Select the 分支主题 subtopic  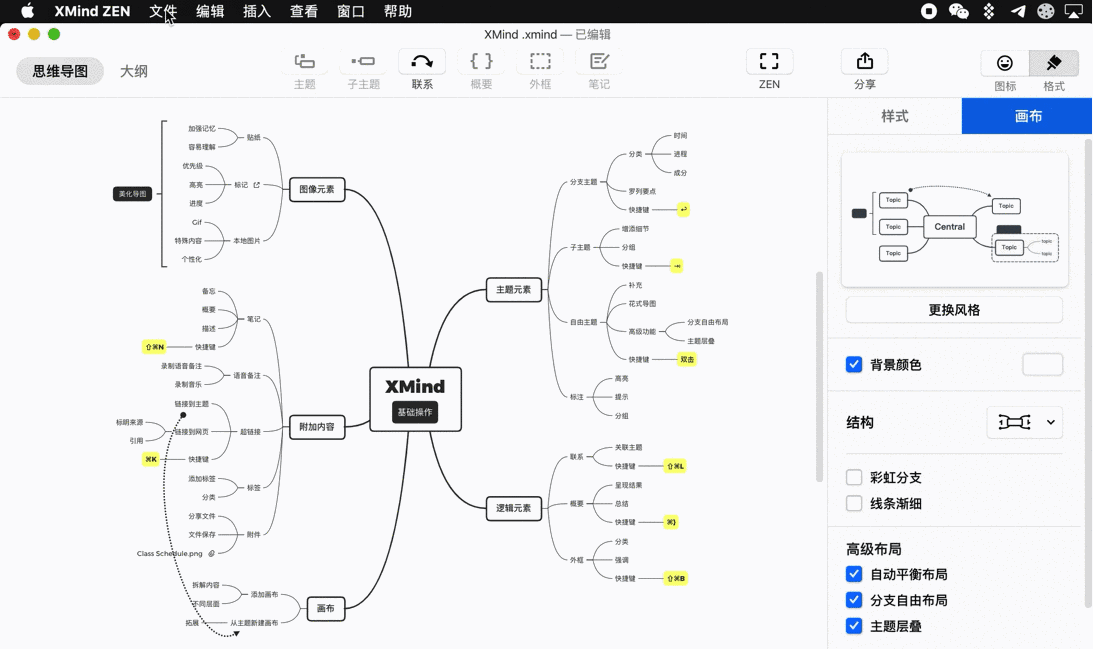point(583,182)
